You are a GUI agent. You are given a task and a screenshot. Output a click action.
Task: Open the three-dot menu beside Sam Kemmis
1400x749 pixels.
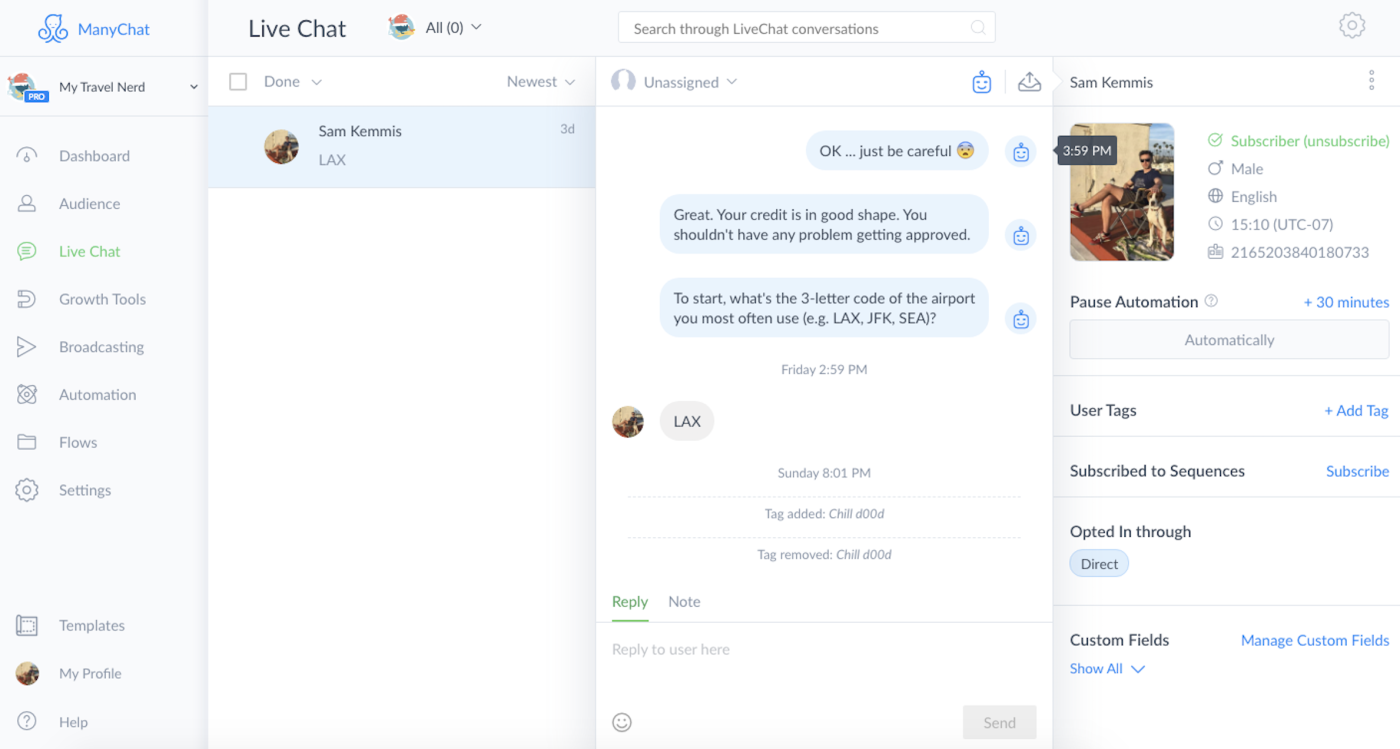[x=1371, y=81]
